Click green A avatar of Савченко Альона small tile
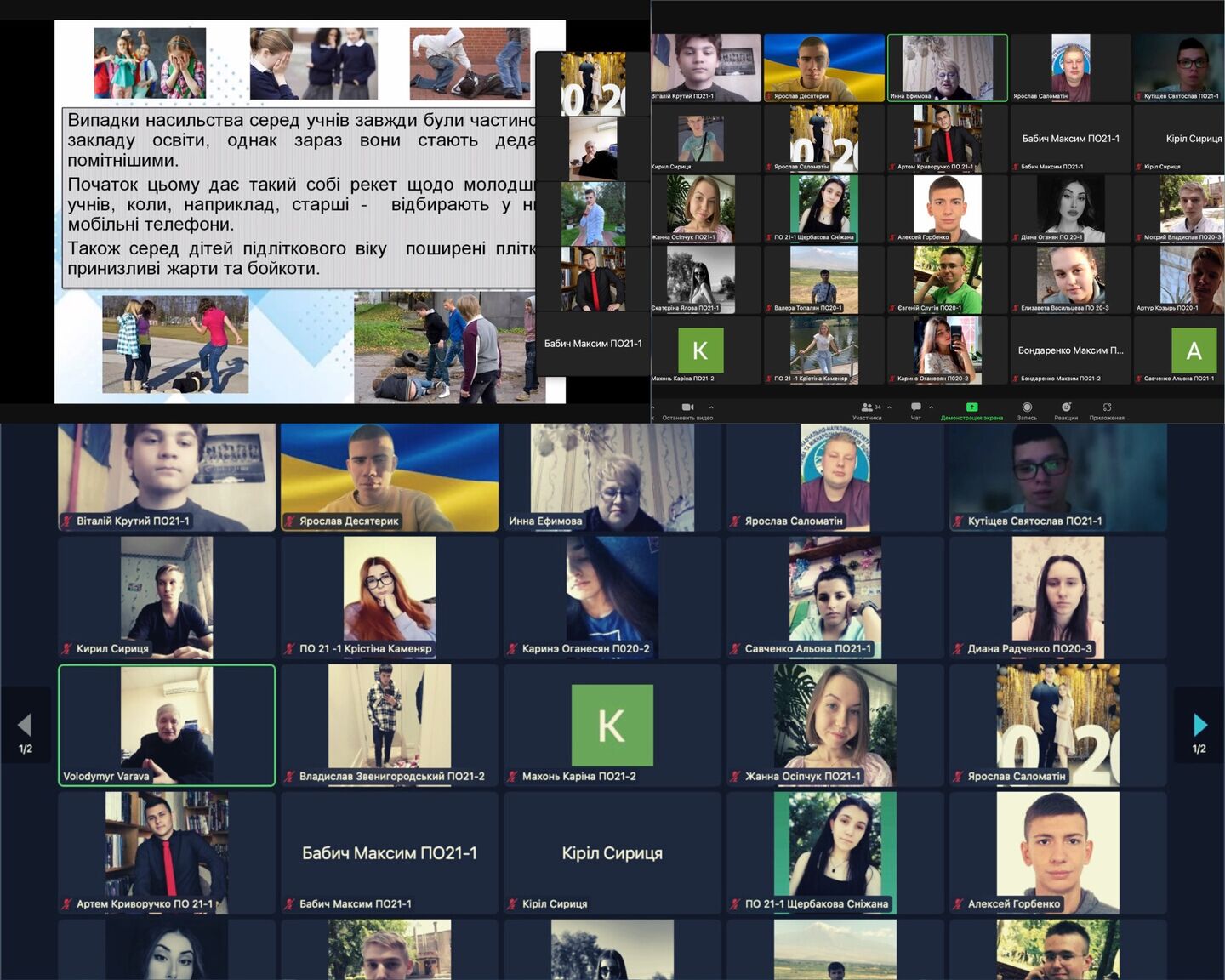 [x=1194, y=350]
